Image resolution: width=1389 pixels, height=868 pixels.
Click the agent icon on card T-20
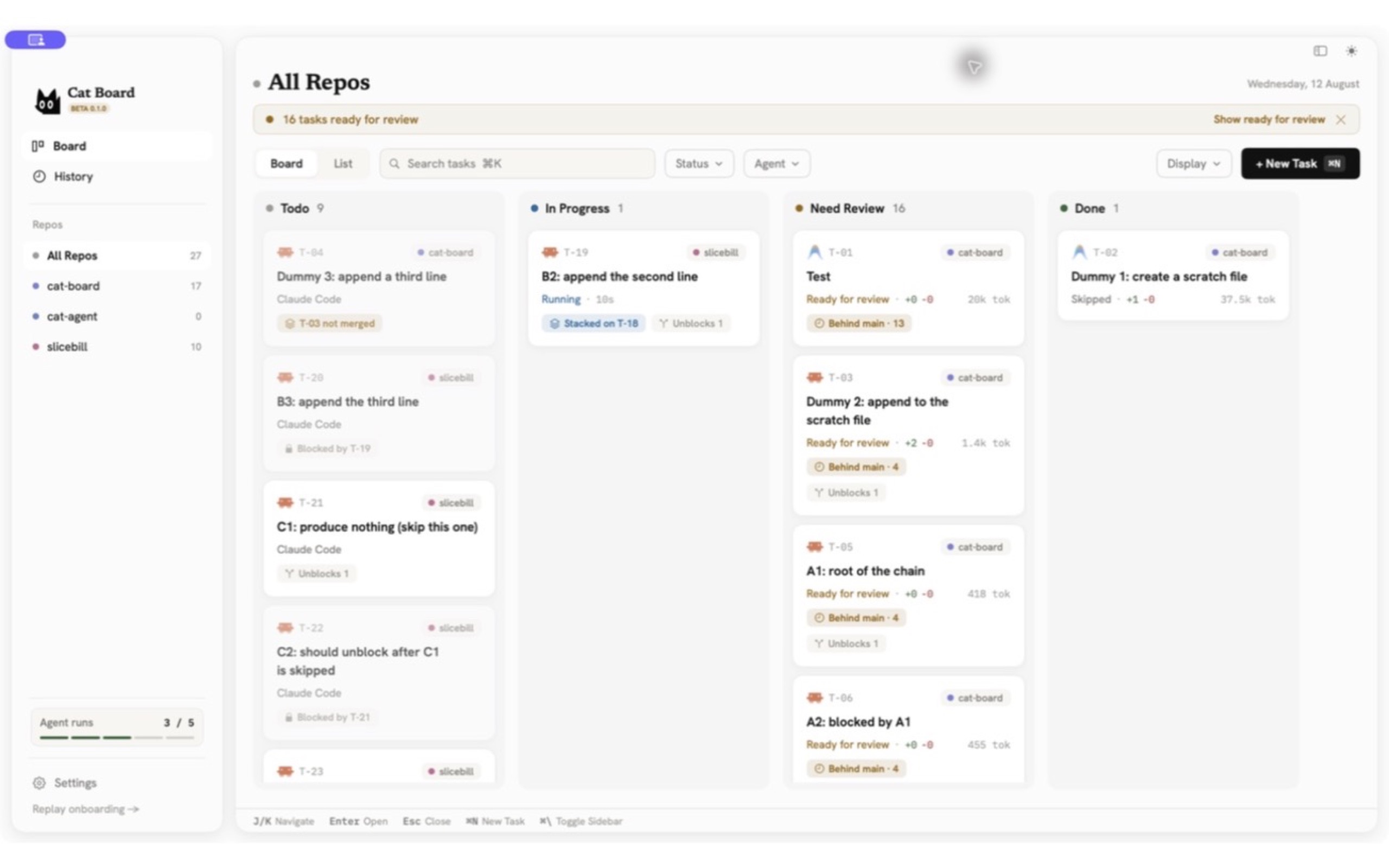point(285,377)
